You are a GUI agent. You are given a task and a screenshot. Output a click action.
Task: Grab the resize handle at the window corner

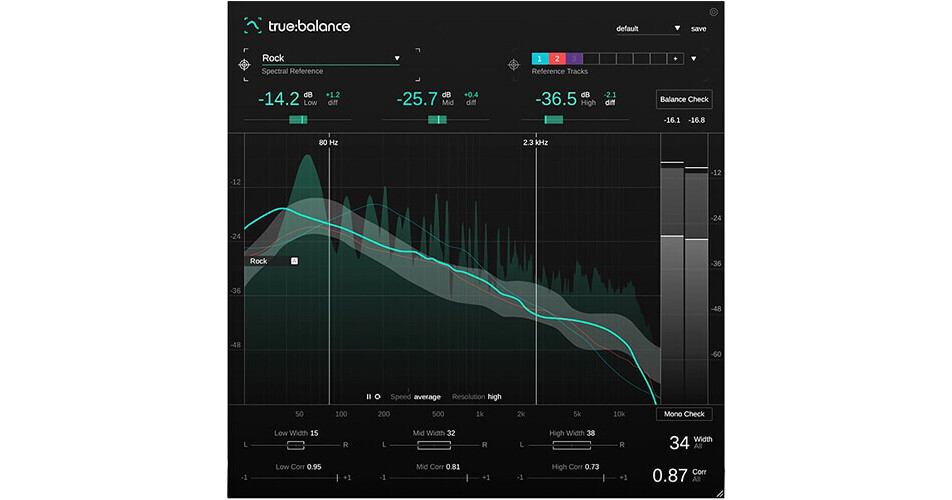pyautogui.click(x=719, y=494)
